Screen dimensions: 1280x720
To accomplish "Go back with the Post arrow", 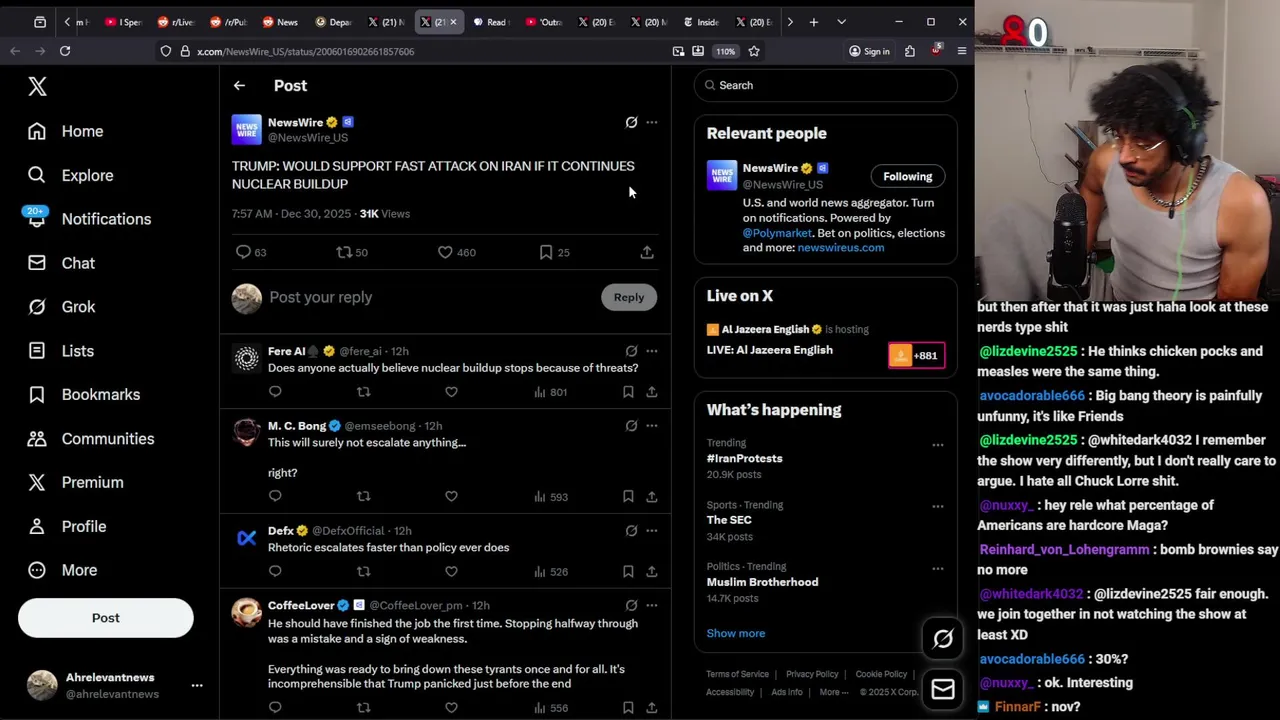I will pyautogui.click(x=239, y=86).
